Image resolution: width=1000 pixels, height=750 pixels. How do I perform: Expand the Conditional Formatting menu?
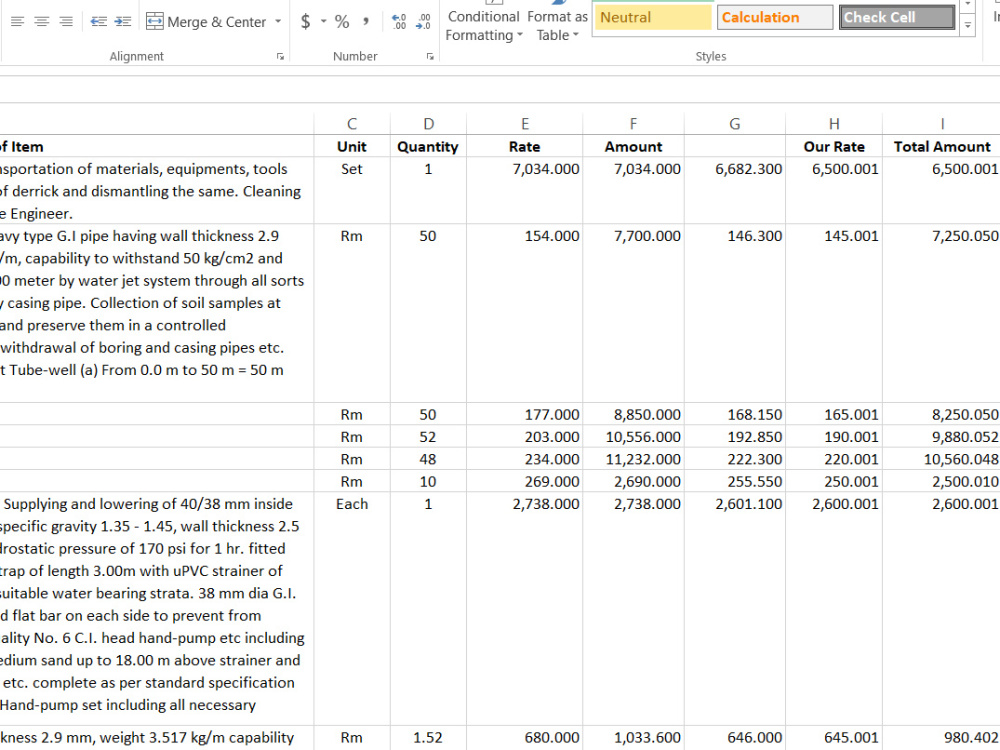coord(484,26)
